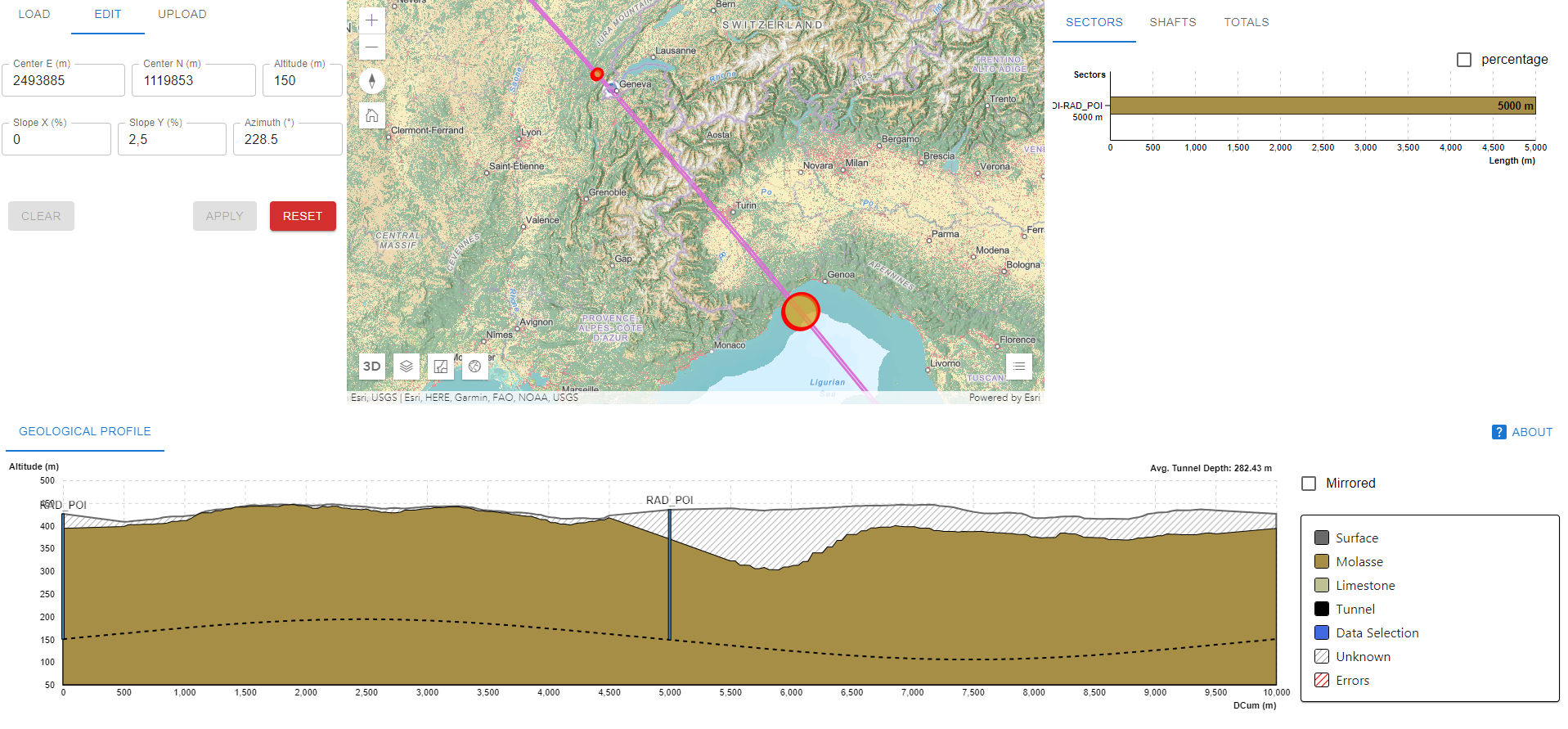The width and height of the screenshot is (1568, 729).
Task: Select the SECTORS tab
Action: pos(1094,23)
